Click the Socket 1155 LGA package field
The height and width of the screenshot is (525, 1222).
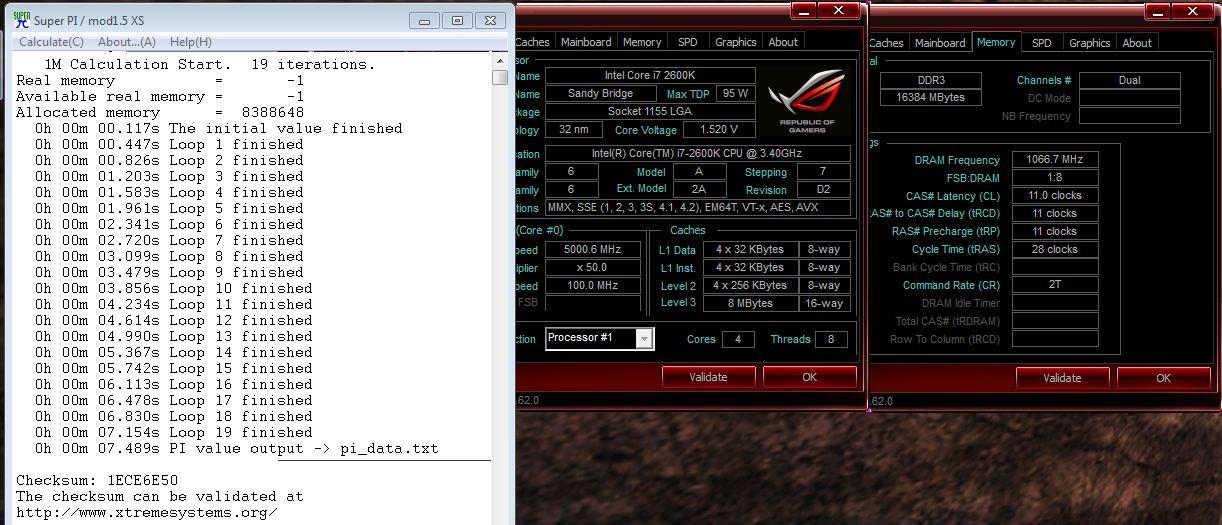[650, 111]
